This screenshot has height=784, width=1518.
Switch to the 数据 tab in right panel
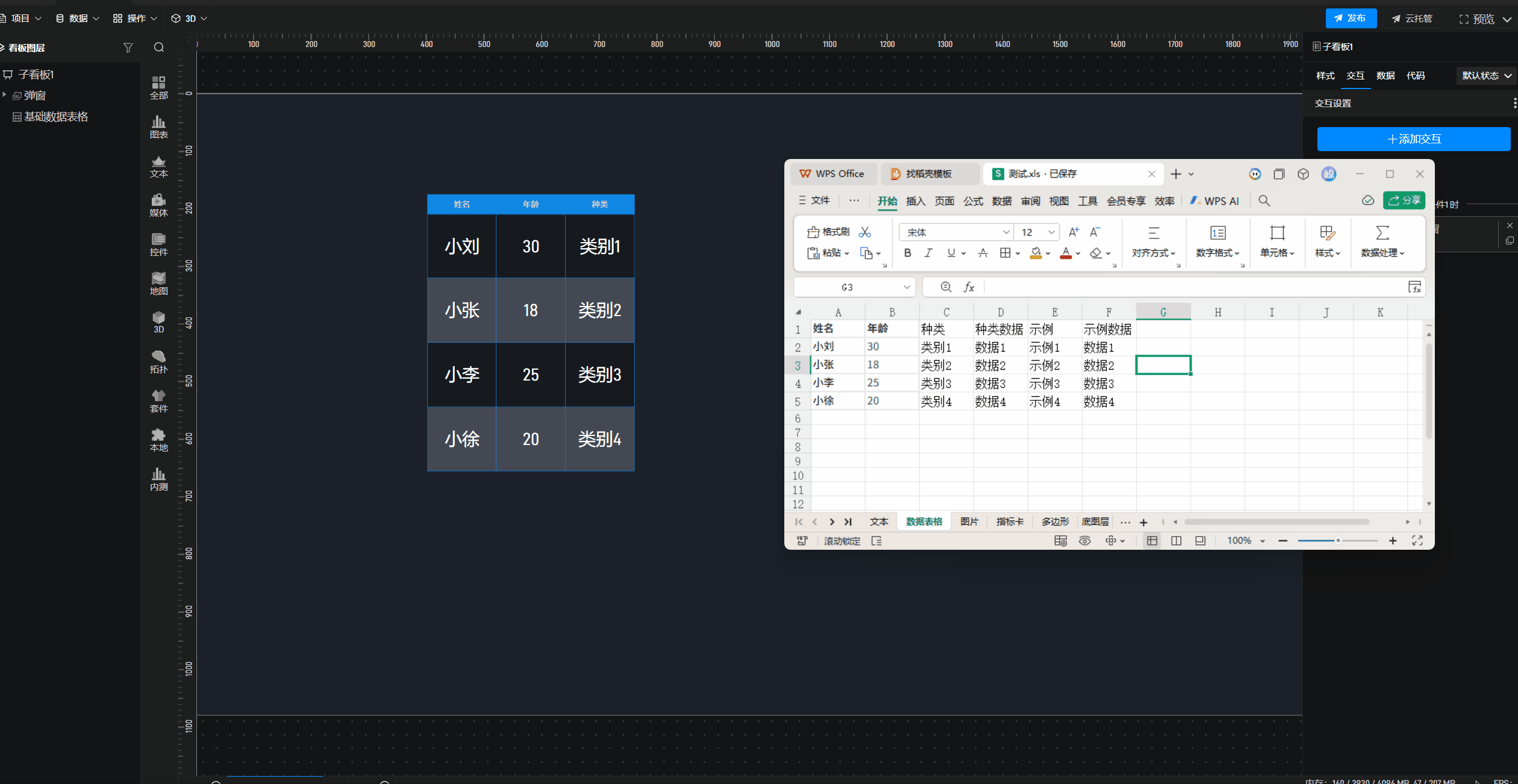click(1385, 75)
